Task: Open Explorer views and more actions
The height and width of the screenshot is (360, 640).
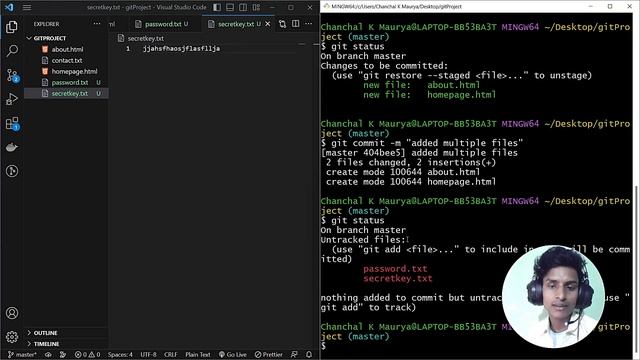Action: coord(97,24)
